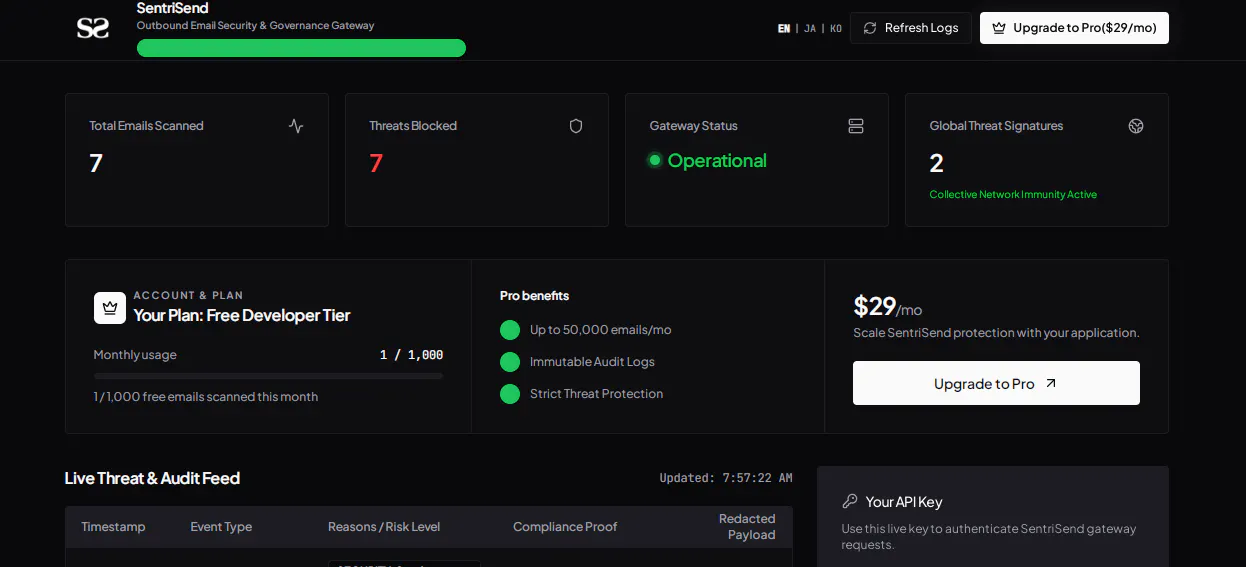Click the green progress bar under SentriSend title
This screenshot has width=1246, height=567.
(x=301, y=48)
